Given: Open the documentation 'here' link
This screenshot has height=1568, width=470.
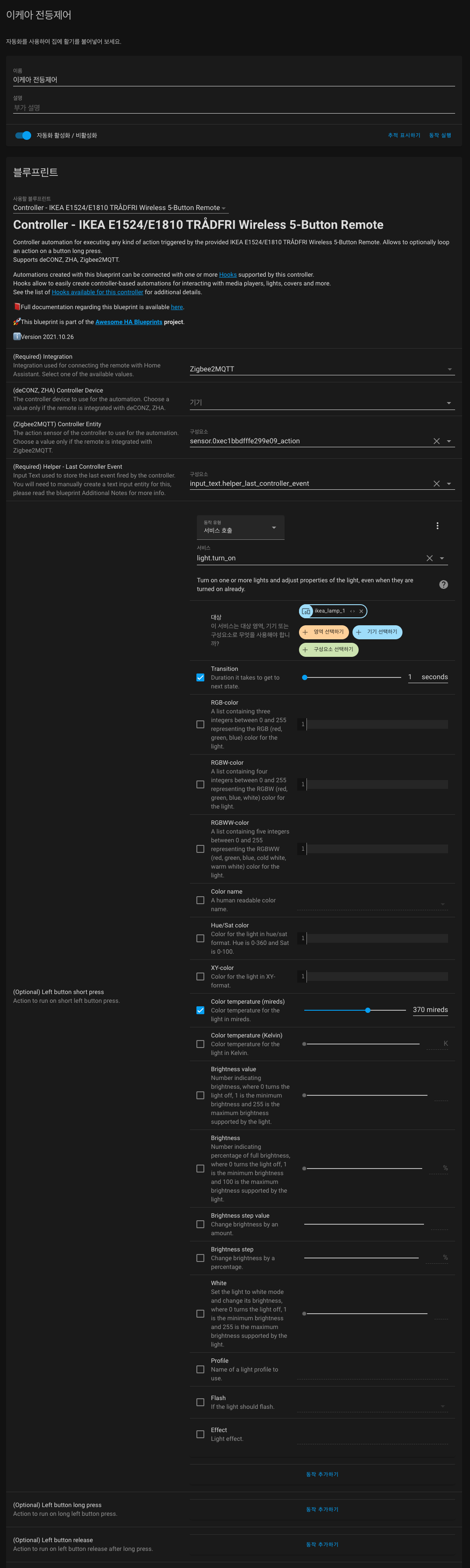Looking at the screenshot, I should coord(177,307).
